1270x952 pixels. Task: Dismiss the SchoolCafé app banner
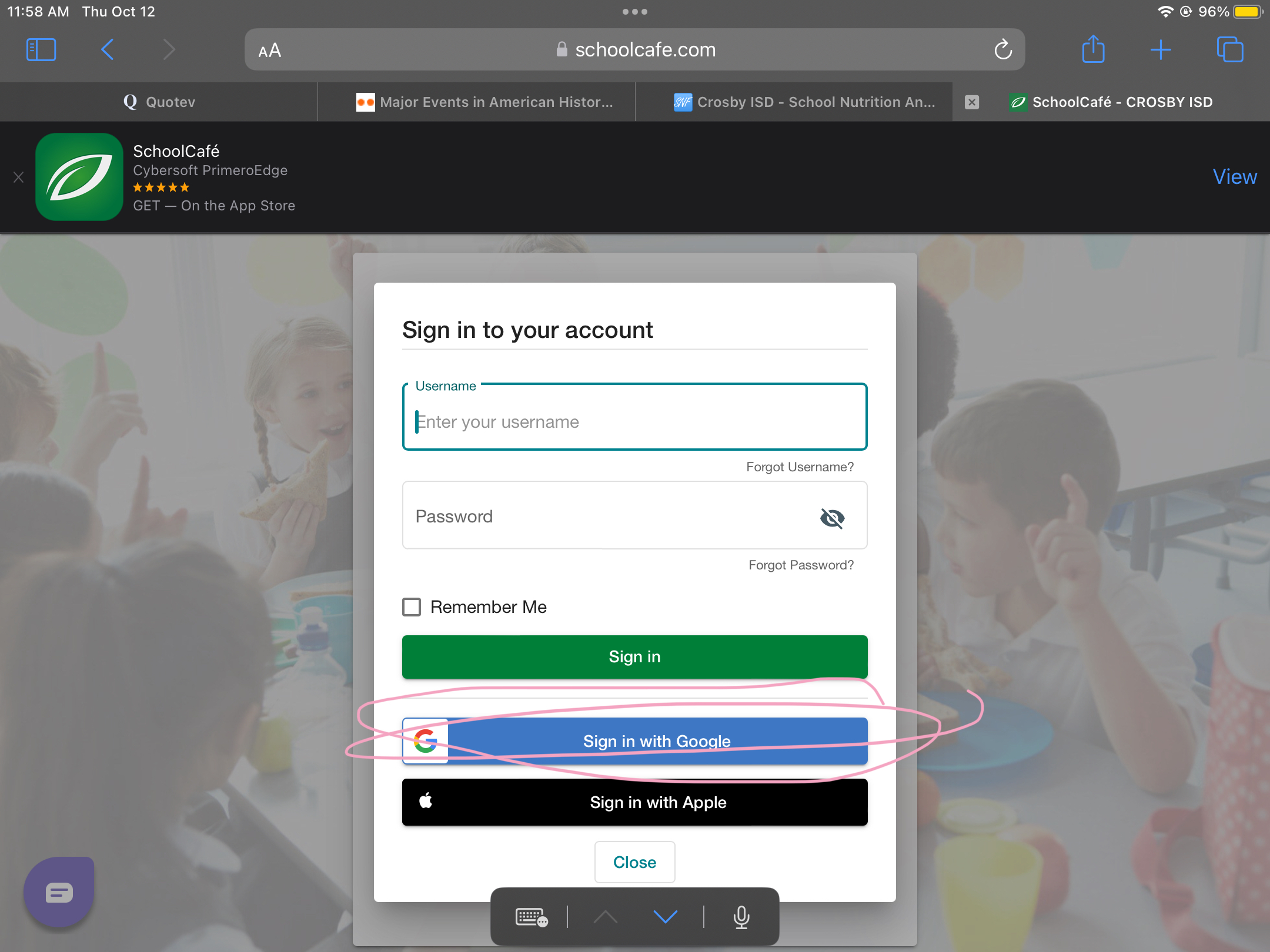pyautogui.click(x=19, y=177)
